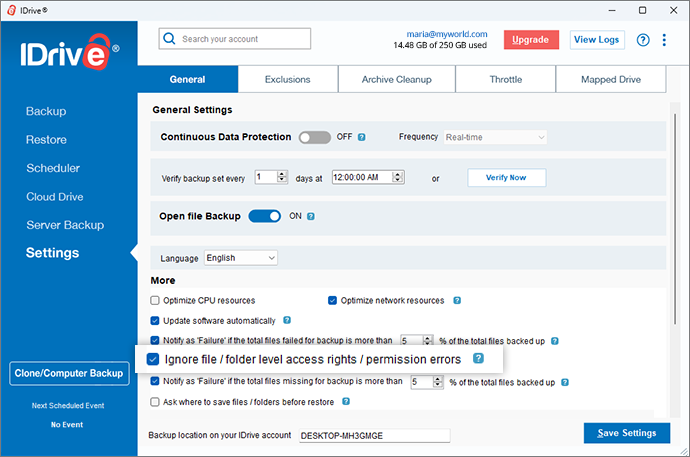Screen dimensions: 690x457
Task: Click help icon for files failed notification
Action: 555,341
